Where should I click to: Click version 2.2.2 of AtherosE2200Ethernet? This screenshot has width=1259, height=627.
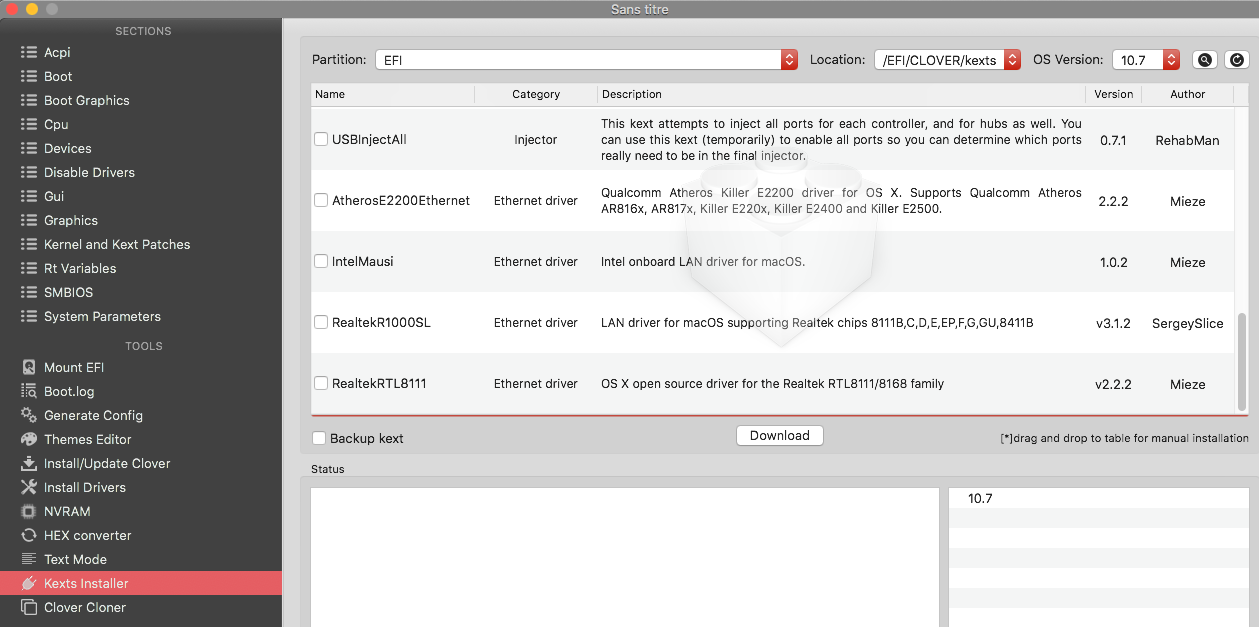point(1113,201)
